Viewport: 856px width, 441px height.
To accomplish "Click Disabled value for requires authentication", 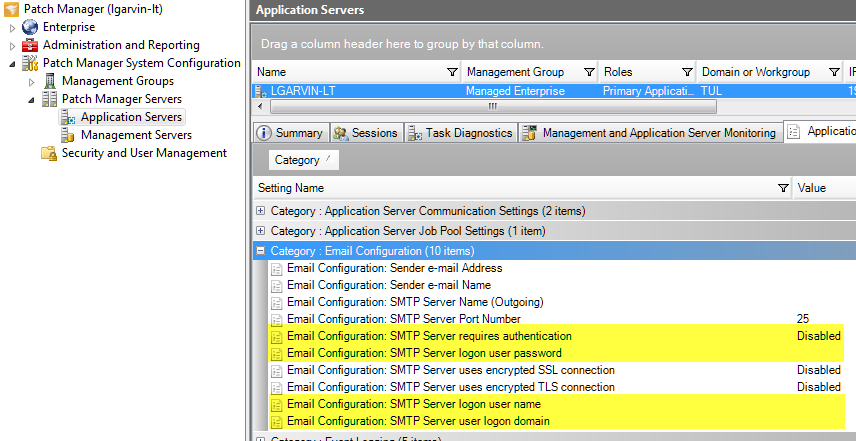I will tap(819, 336).
